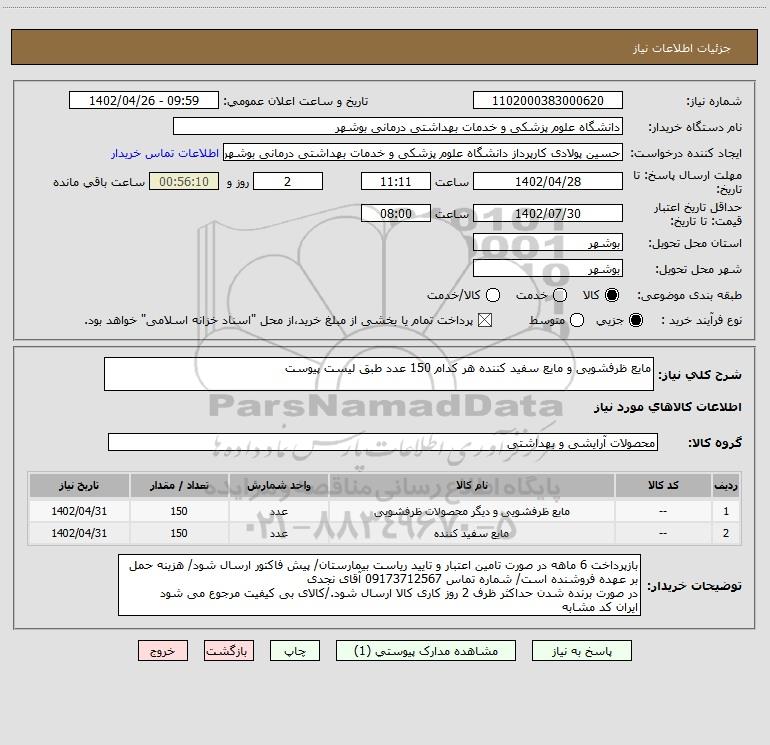This screenshot has width=770, height=745.
Task: Click the buyer organization name field
Action: (398, 127)
